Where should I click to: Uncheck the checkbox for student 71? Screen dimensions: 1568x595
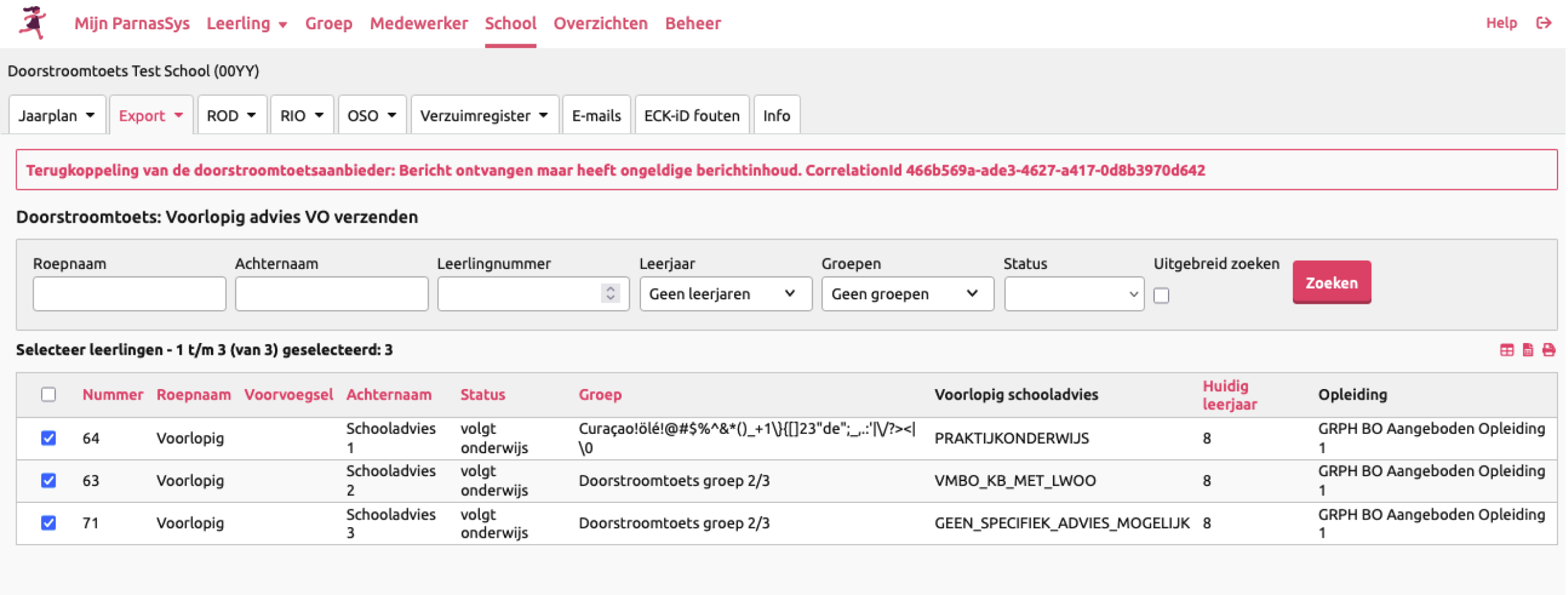click(49, 523)
